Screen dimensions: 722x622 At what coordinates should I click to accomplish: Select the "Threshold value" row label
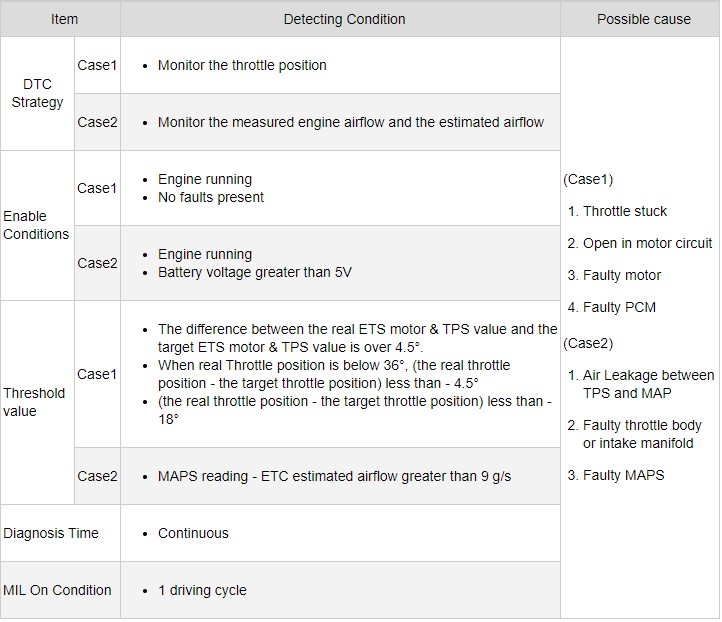click(34, 402)
